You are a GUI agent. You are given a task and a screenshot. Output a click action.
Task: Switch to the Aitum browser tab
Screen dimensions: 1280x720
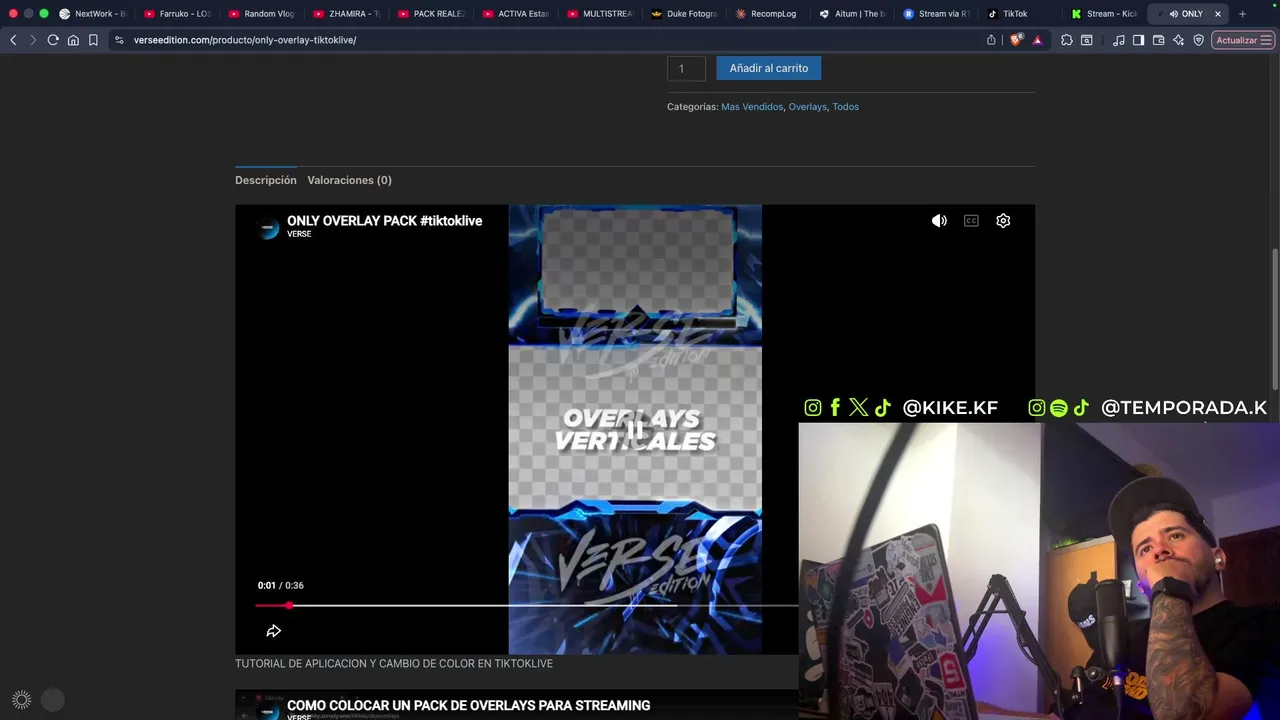click(x=853, y=14)
